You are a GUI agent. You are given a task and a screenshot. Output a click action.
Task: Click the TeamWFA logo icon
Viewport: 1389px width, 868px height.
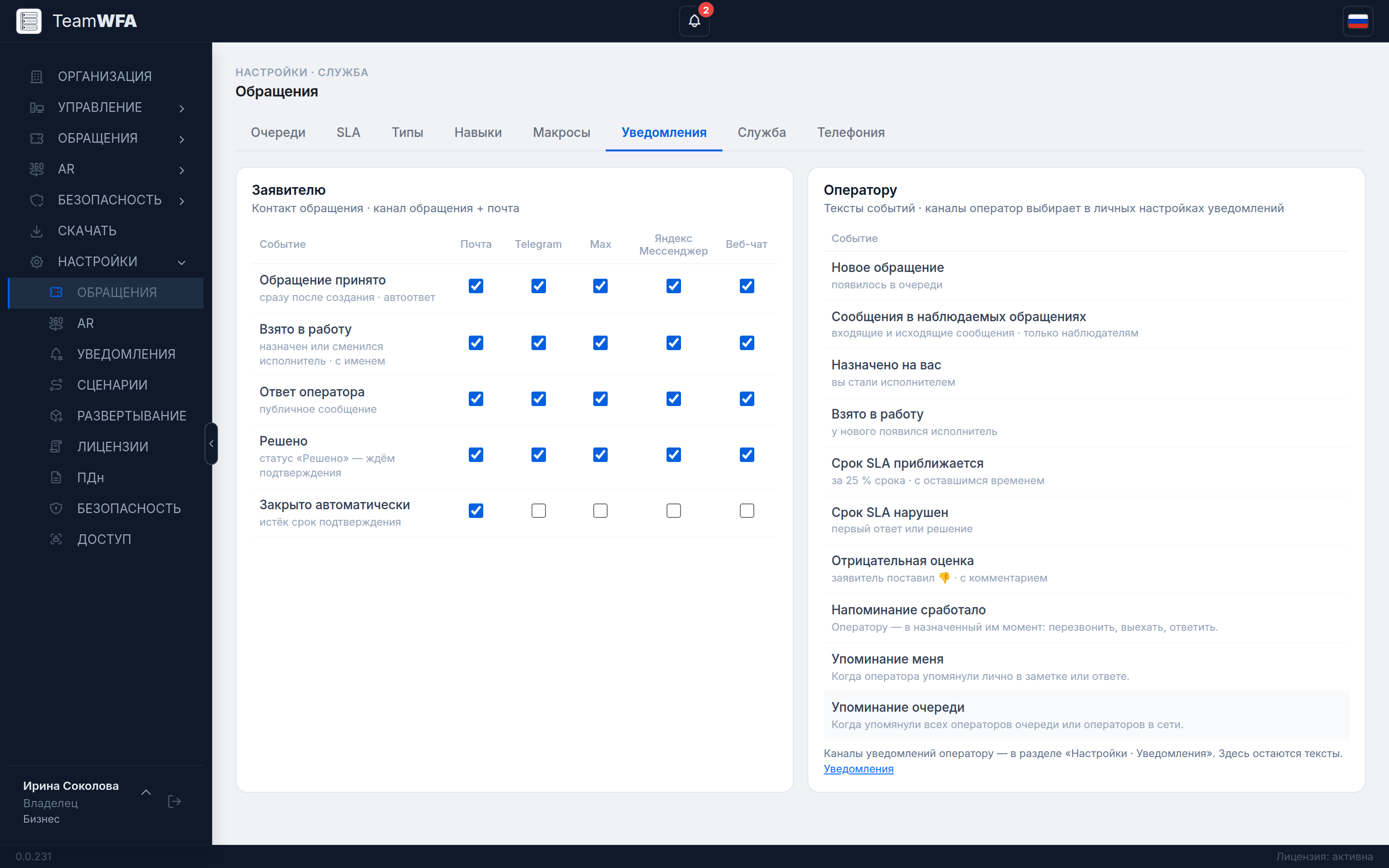pos(29,21)
